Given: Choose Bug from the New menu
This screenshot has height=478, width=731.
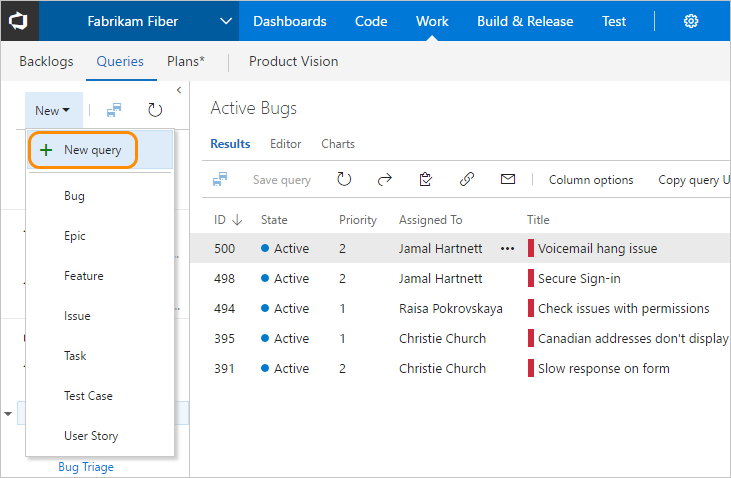Looking at the screenshot, I should click(75, 196).
